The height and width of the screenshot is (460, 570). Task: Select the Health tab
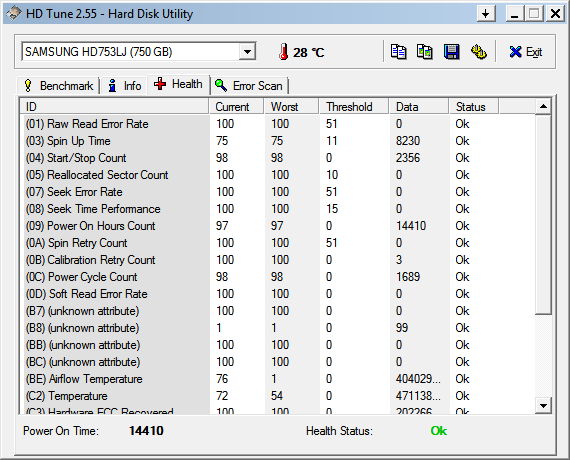[178, 84]
